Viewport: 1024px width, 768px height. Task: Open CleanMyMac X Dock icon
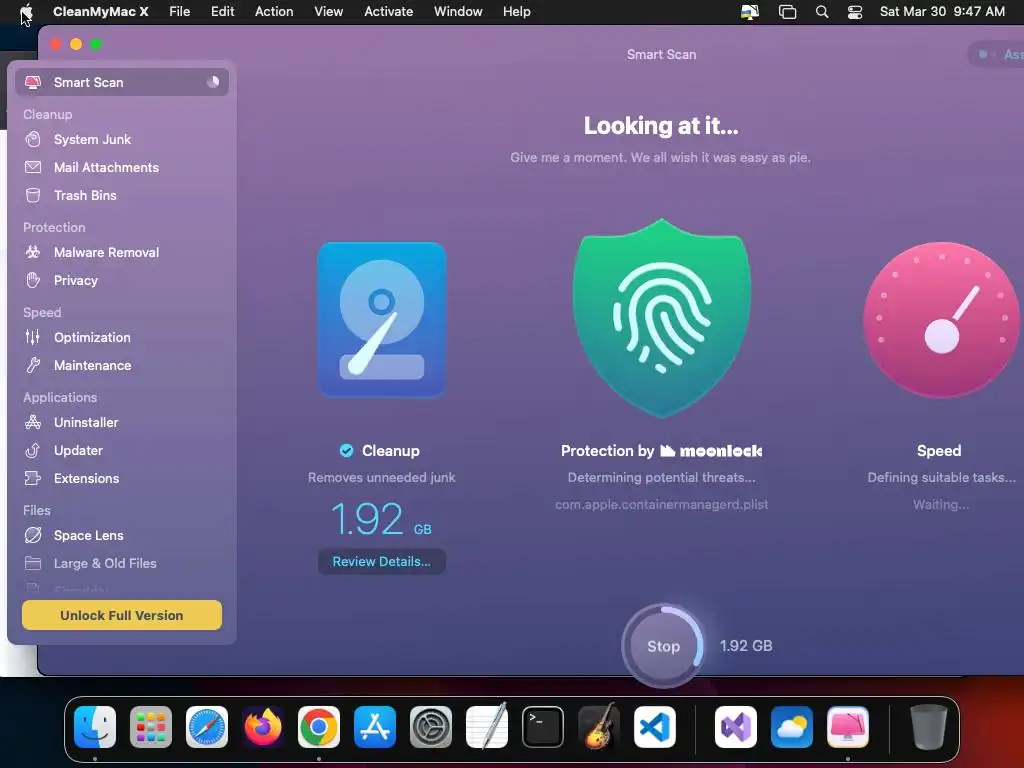[848, 727]
